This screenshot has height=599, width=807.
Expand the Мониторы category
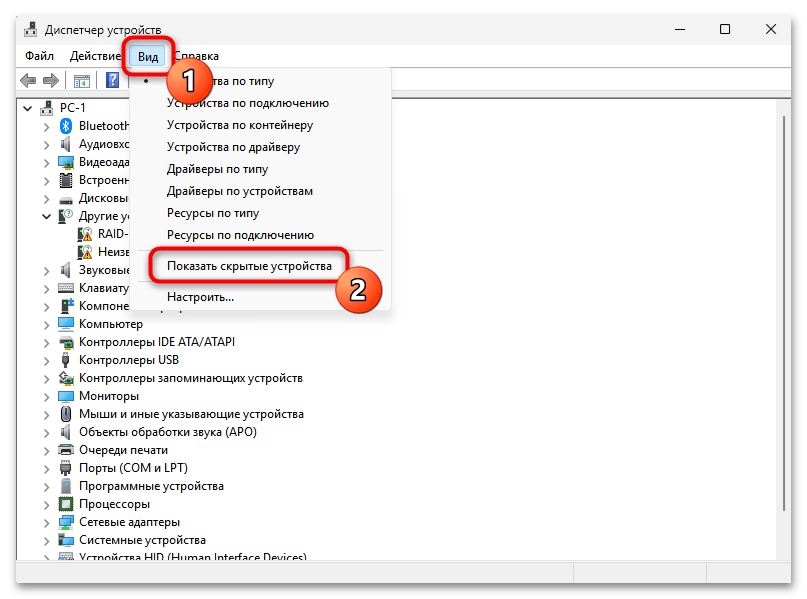[x=46, y=397]
